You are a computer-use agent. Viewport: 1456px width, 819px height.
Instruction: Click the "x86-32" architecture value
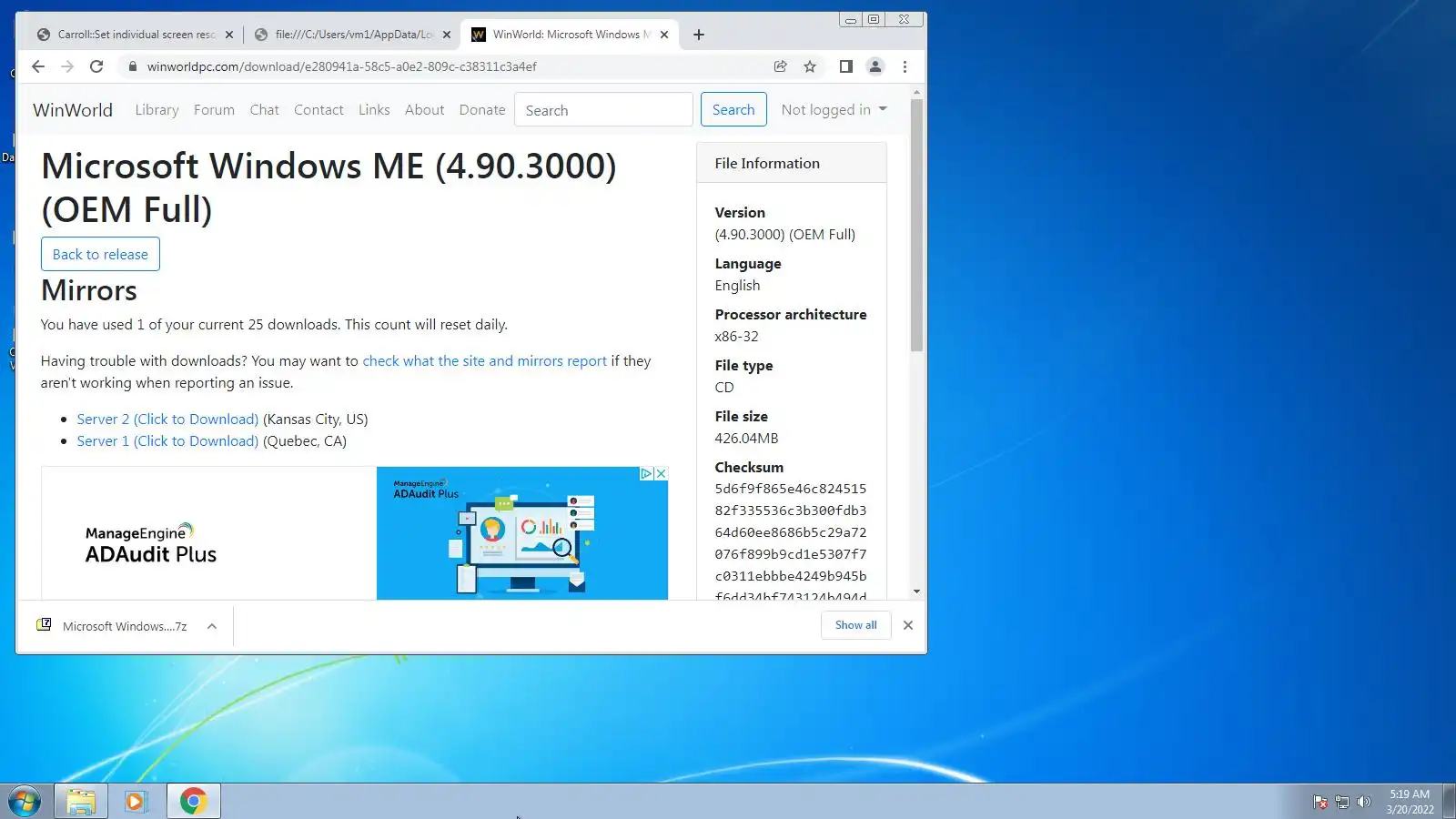click(736, 337)
